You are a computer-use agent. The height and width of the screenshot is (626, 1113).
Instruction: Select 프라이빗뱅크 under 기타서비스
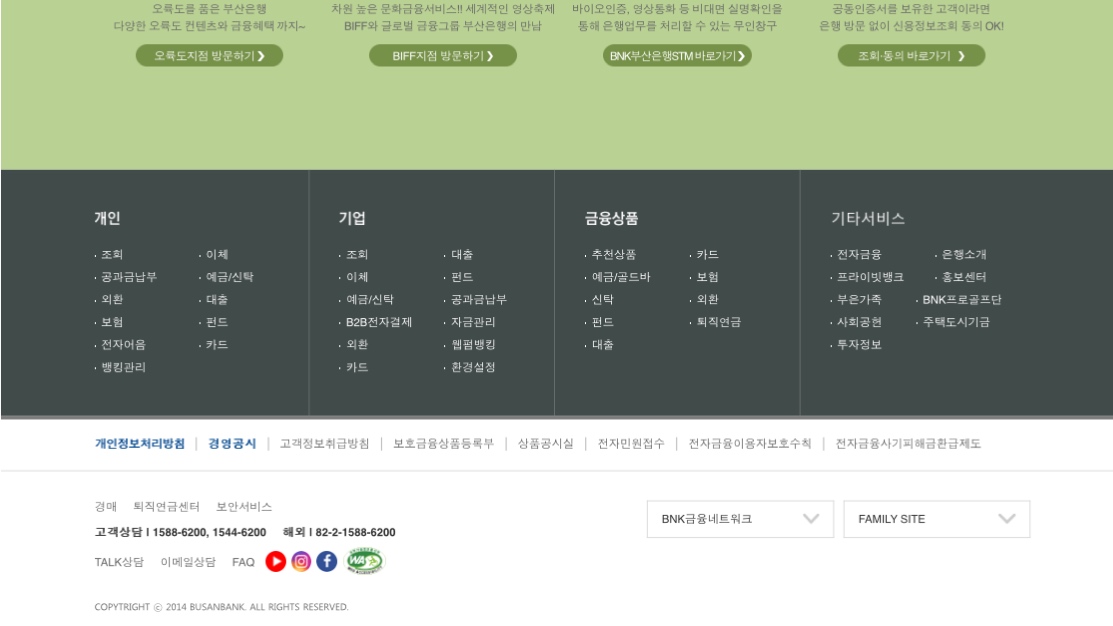click(x=870, y=277)
